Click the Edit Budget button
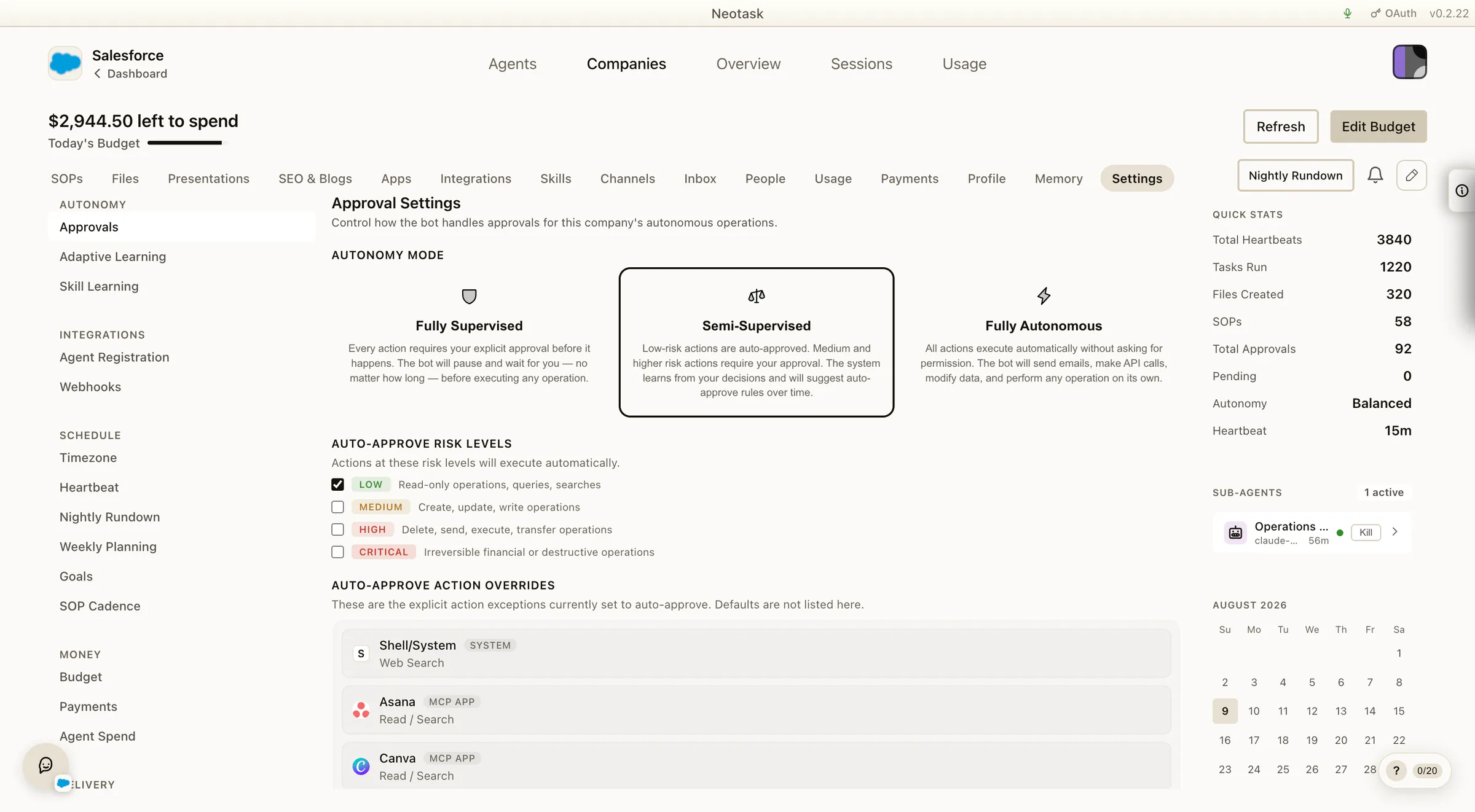Viewport: 1475px width, 812px height. (1378, 127)
